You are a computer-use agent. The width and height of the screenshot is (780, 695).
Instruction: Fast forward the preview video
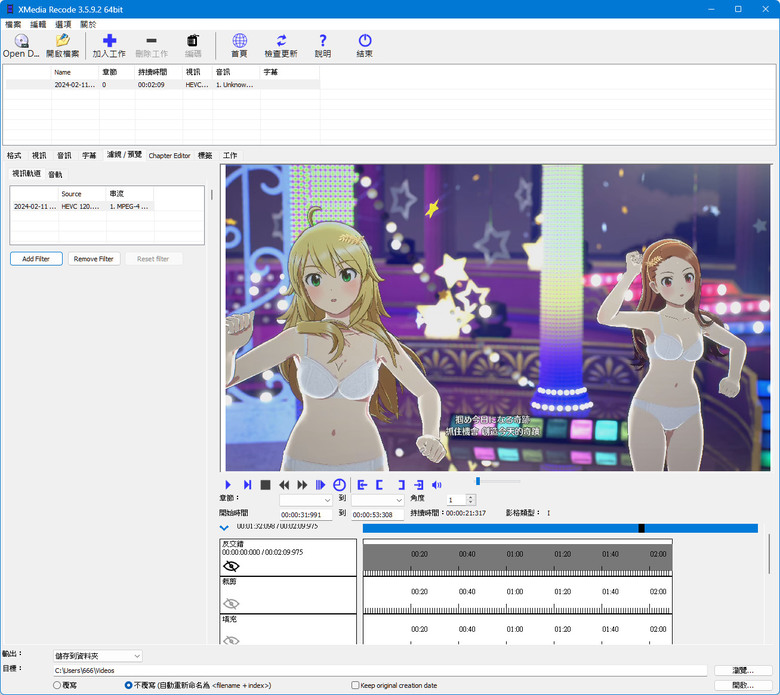click(x=302, y=485)
